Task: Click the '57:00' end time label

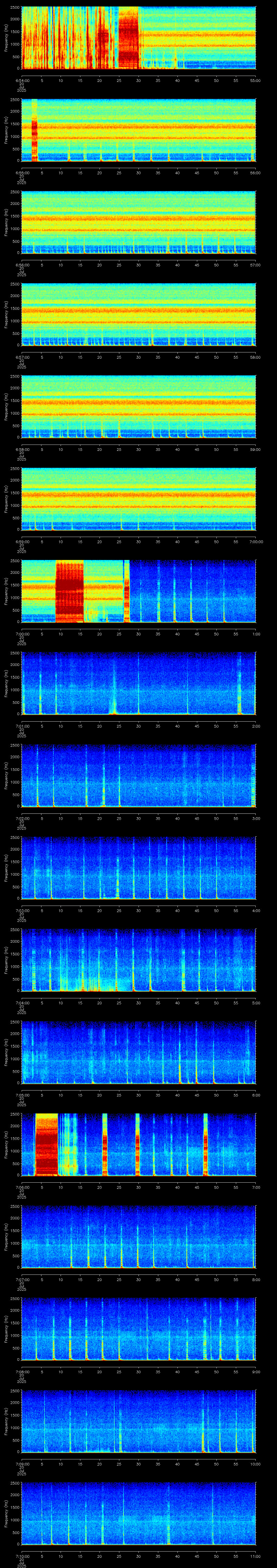Action: tap(255, 265)
